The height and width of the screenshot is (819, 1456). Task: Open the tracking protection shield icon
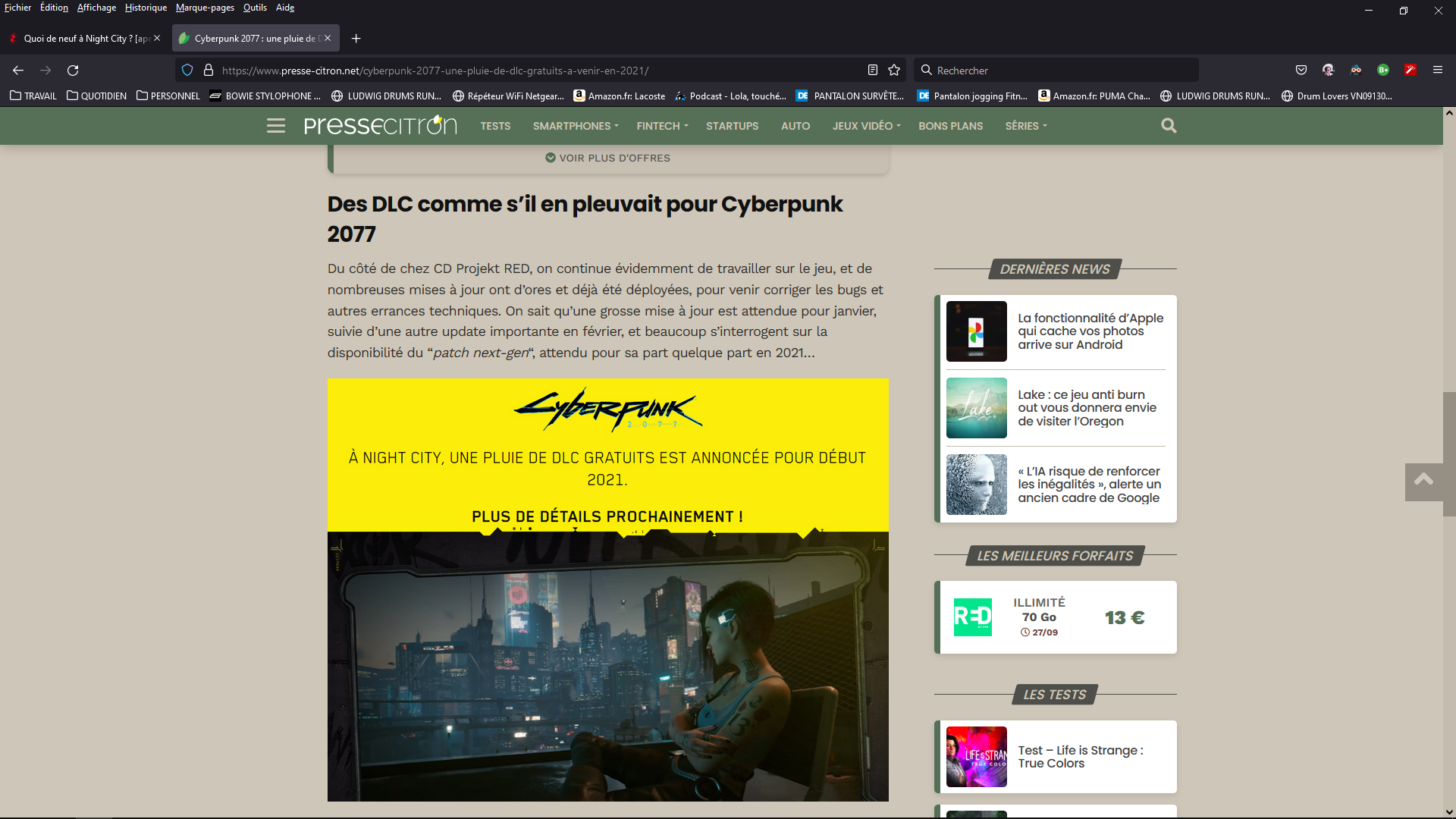(187, 71)
